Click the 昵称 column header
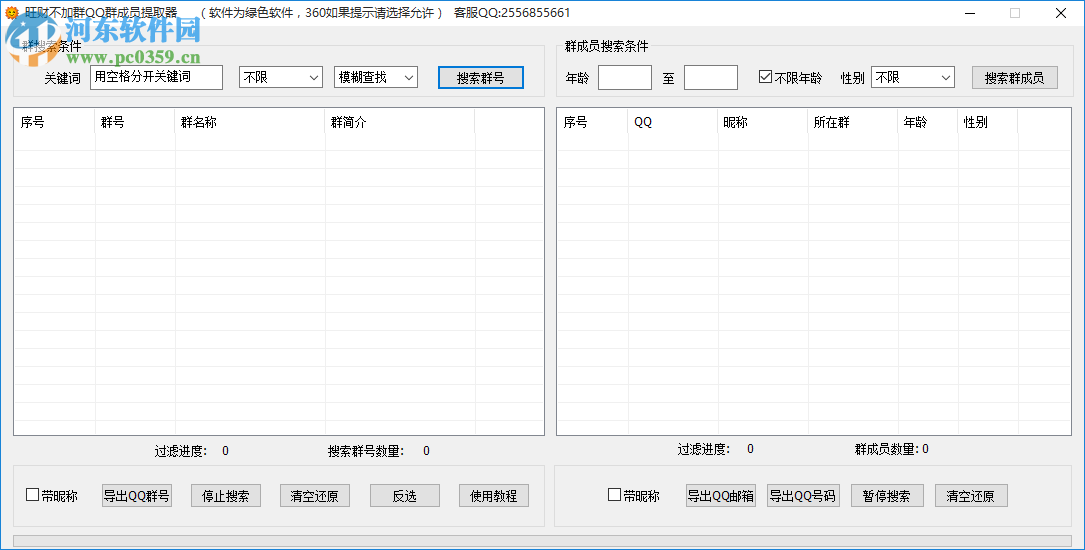Viewport: 1085px width, 550px height. pyautogui.click(x=763, y=122)
